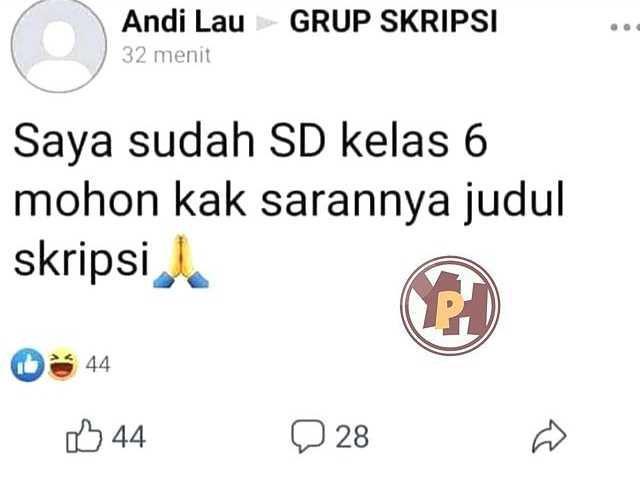The image size is (640, 480).
Task: View the 44 reactions list beside the emojis
Action: [x=98, y=364]
